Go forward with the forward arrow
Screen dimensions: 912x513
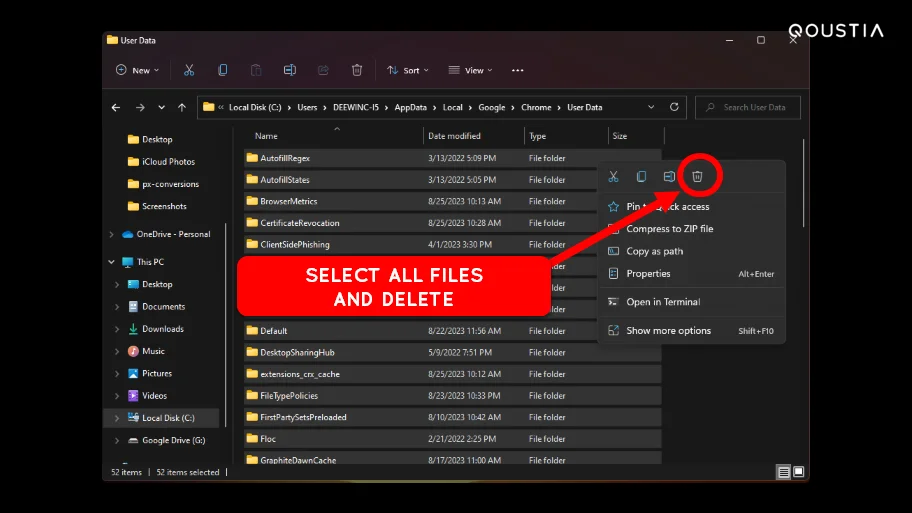click(x=140, y=108)
